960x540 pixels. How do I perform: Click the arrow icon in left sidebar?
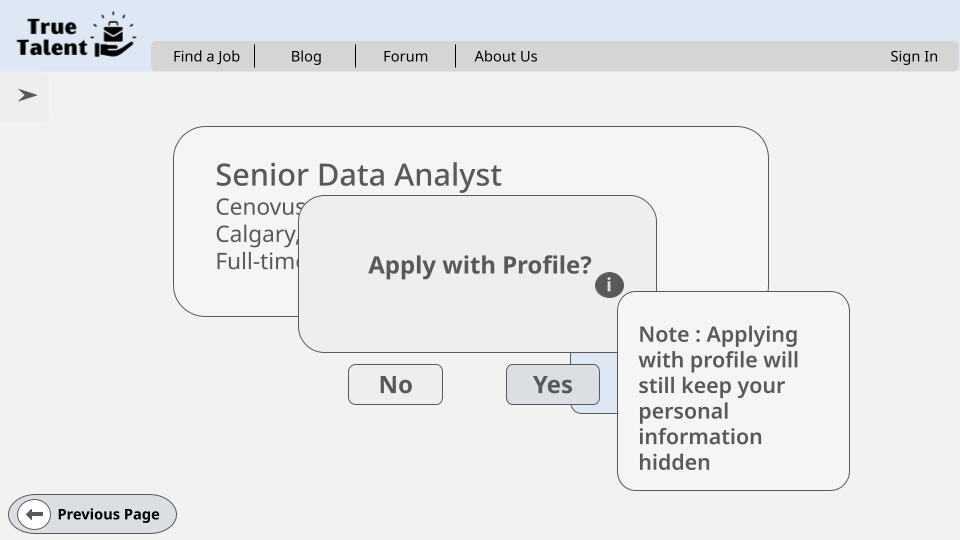pyautogui.click(x=27, y=95)
